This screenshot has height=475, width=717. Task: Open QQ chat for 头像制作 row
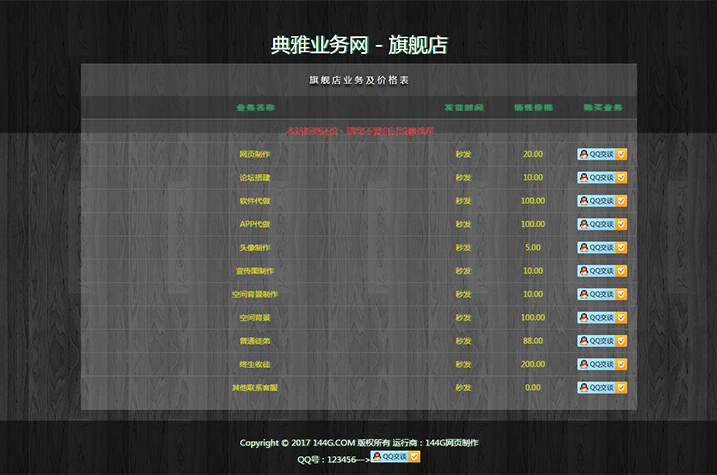coord(601,247)
